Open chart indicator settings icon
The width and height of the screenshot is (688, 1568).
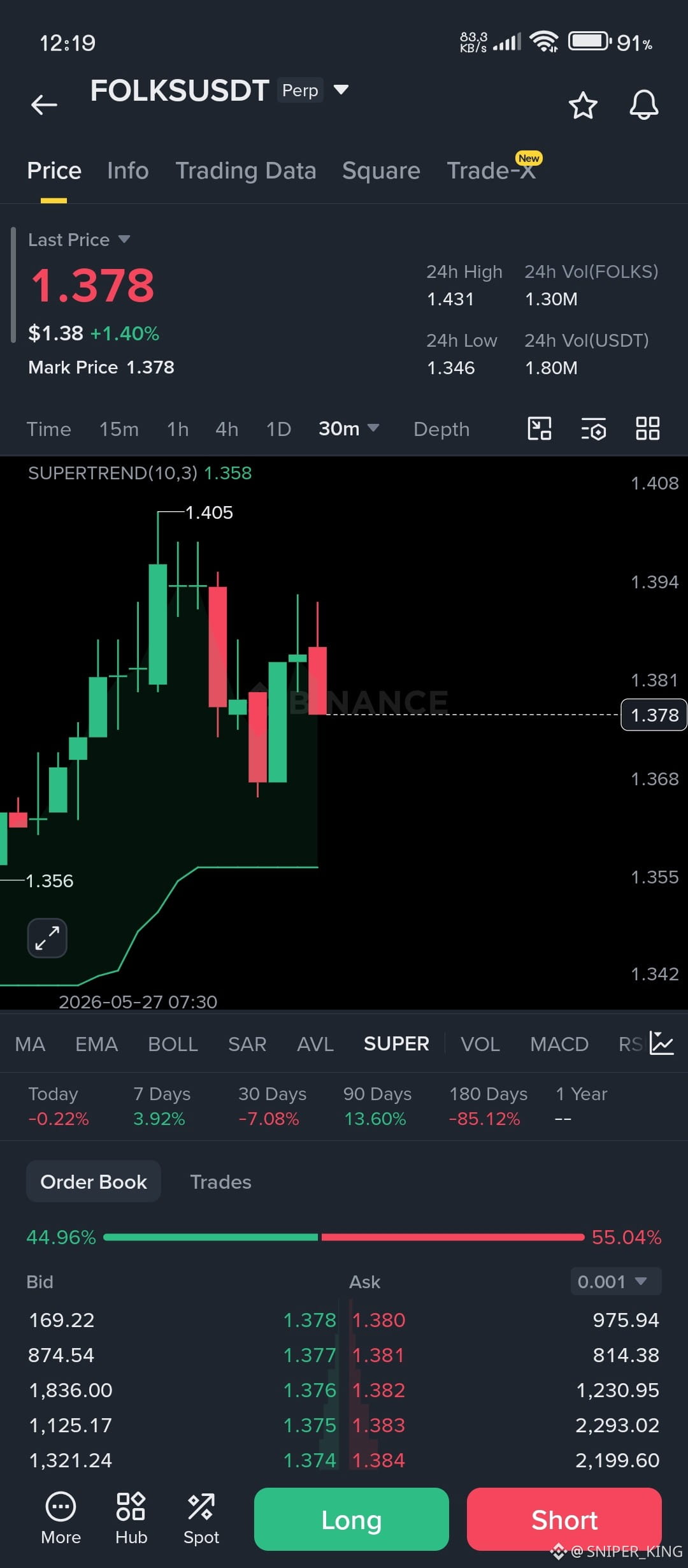tap(594, 429)
